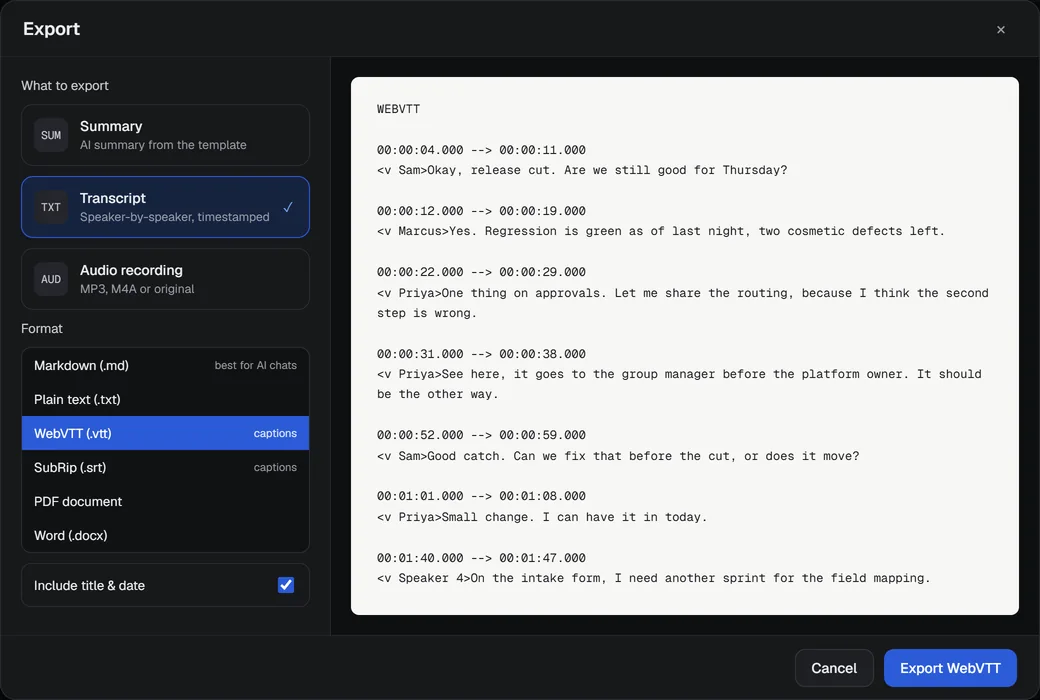Click timestamp 00:01:40.000 --> 00:01:47.000
1040x700 pixels.
coord(481,558)
